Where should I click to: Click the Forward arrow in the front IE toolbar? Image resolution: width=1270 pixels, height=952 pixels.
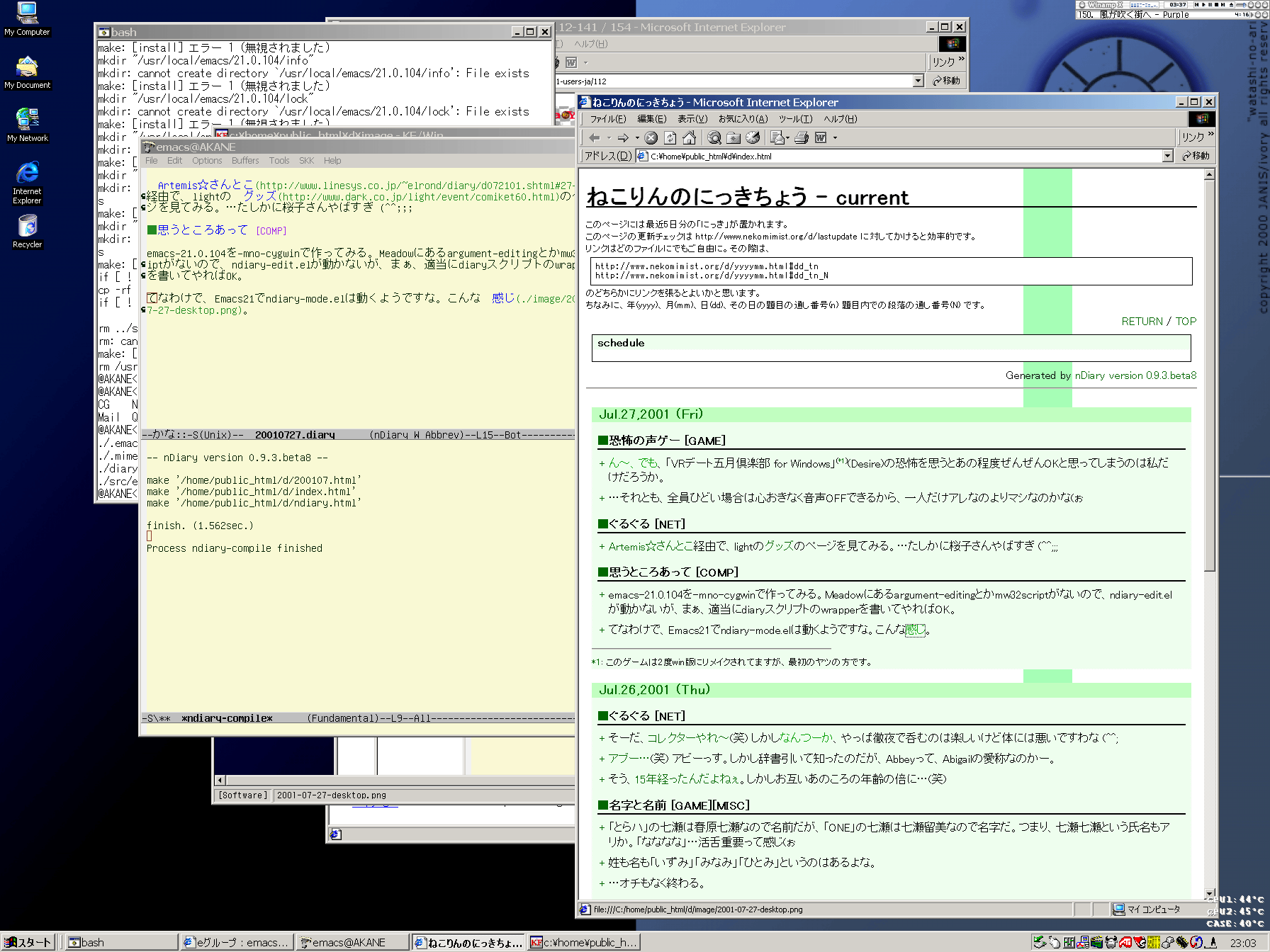623,137
